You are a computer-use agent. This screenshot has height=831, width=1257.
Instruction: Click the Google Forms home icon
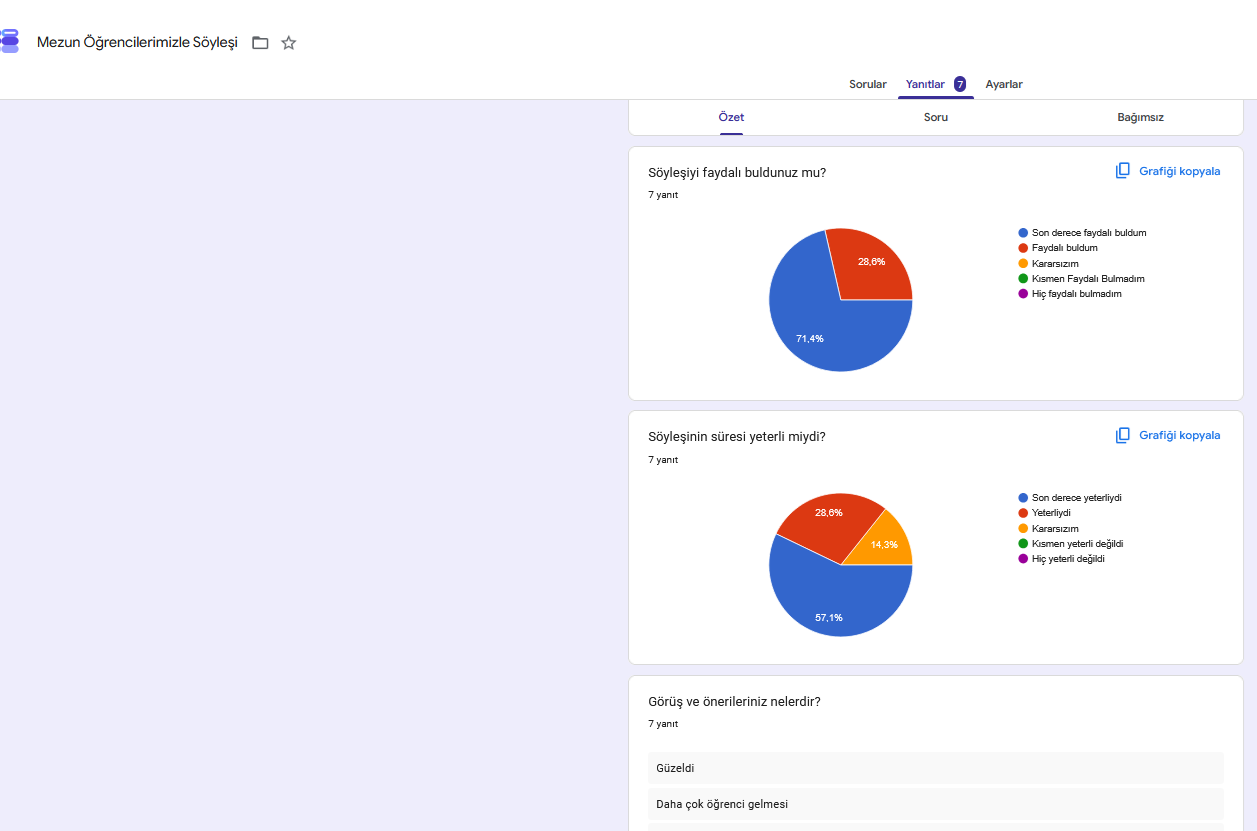(x=9, y=42)
